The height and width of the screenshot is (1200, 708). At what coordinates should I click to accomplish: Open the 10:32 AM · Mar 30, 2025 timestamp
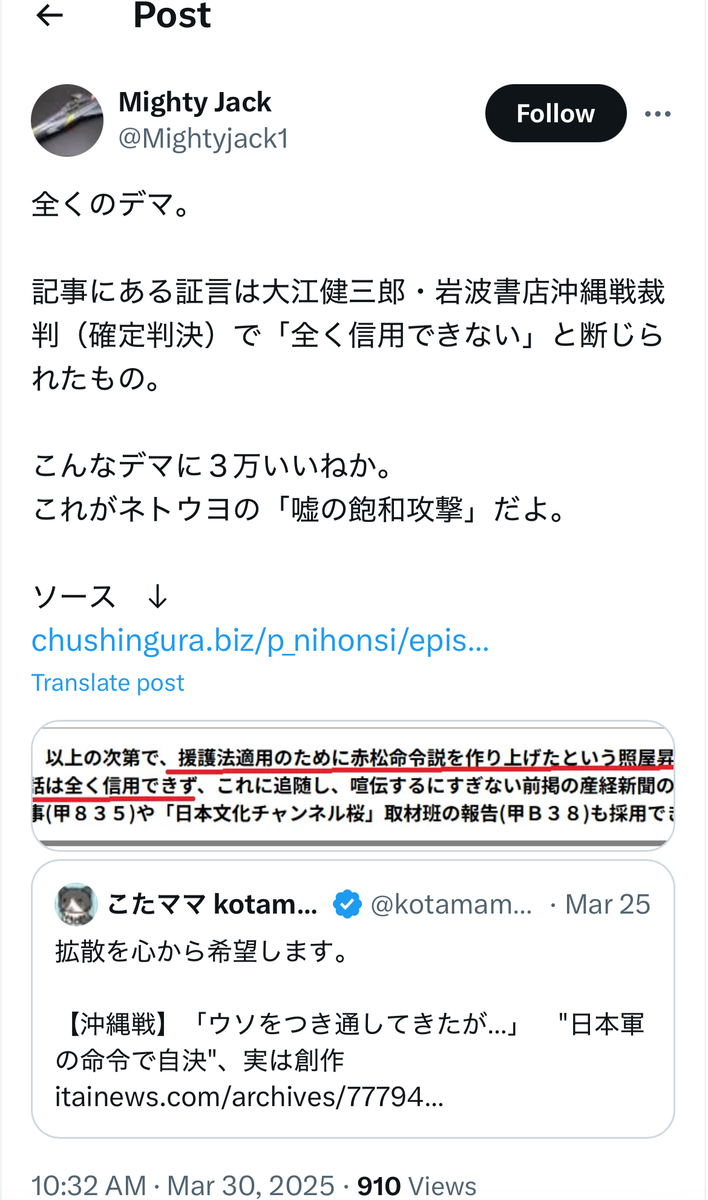(183, 1186)
